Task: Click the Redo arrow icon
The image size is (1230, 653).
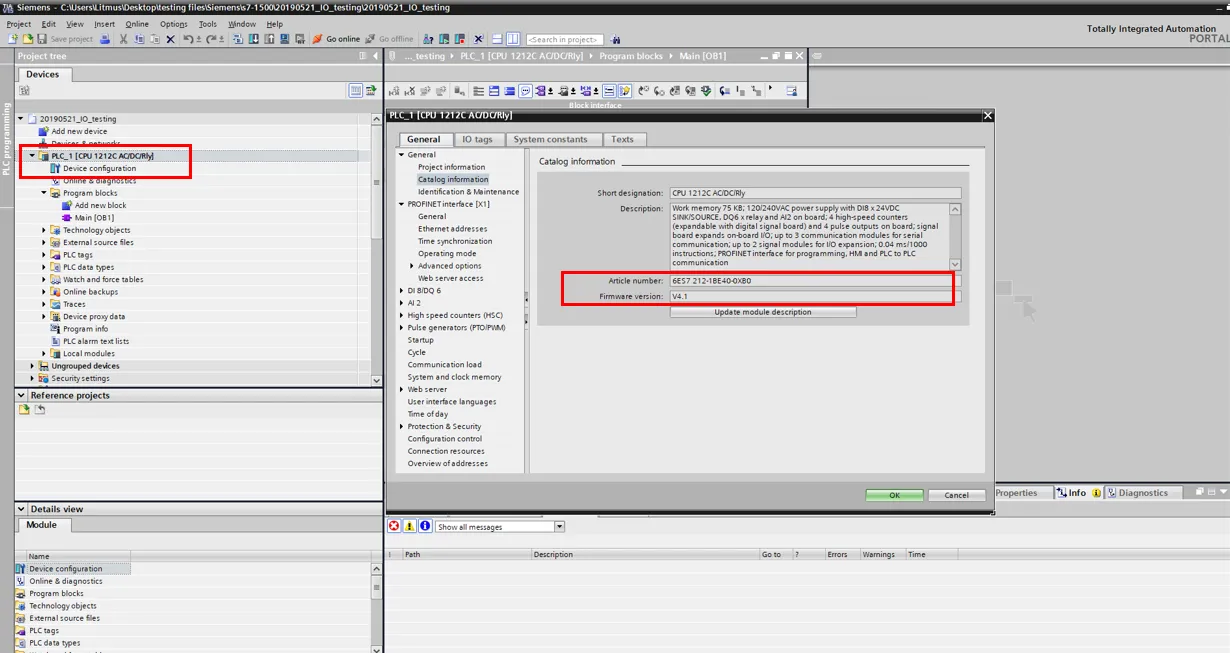Action: click(212, 39)
